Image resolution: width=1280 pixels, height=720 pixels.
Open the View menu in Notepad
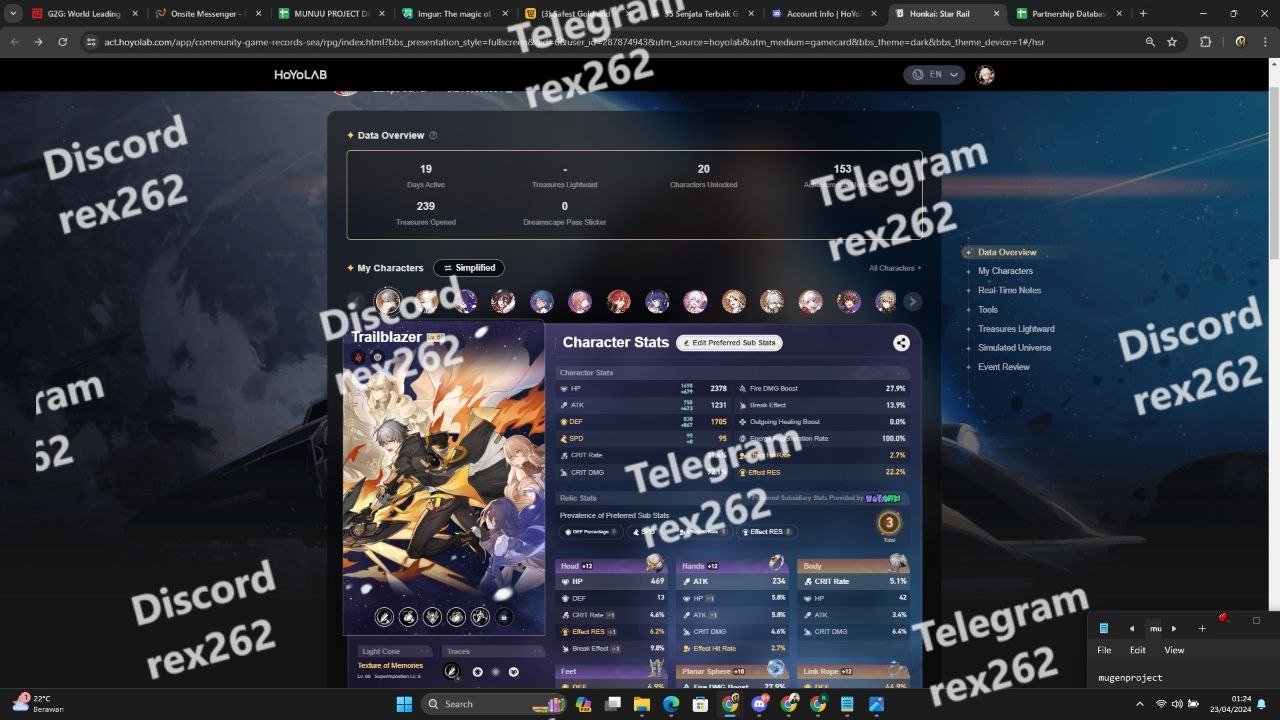pos(1174,650)
